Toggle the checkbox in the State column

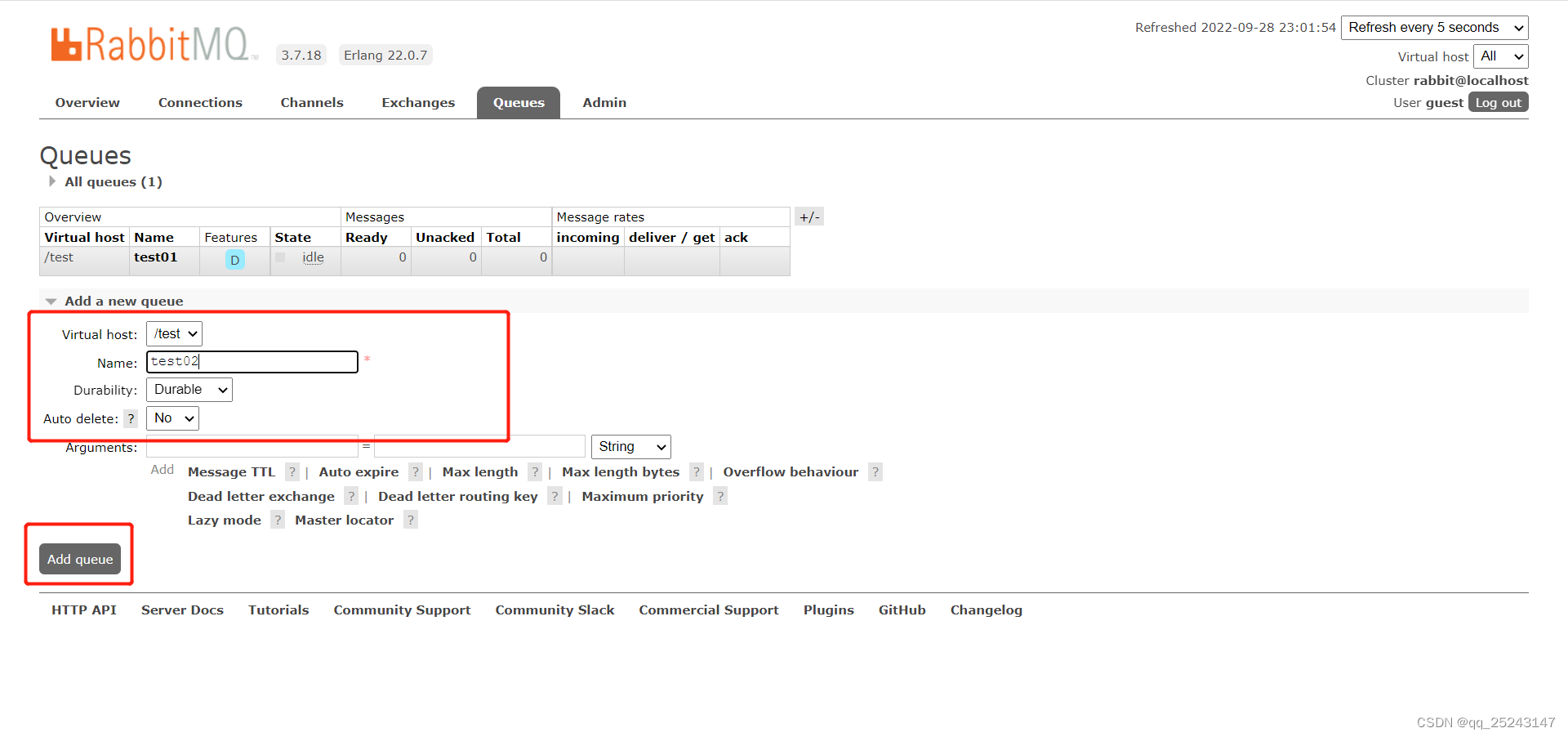pos(279,256)
